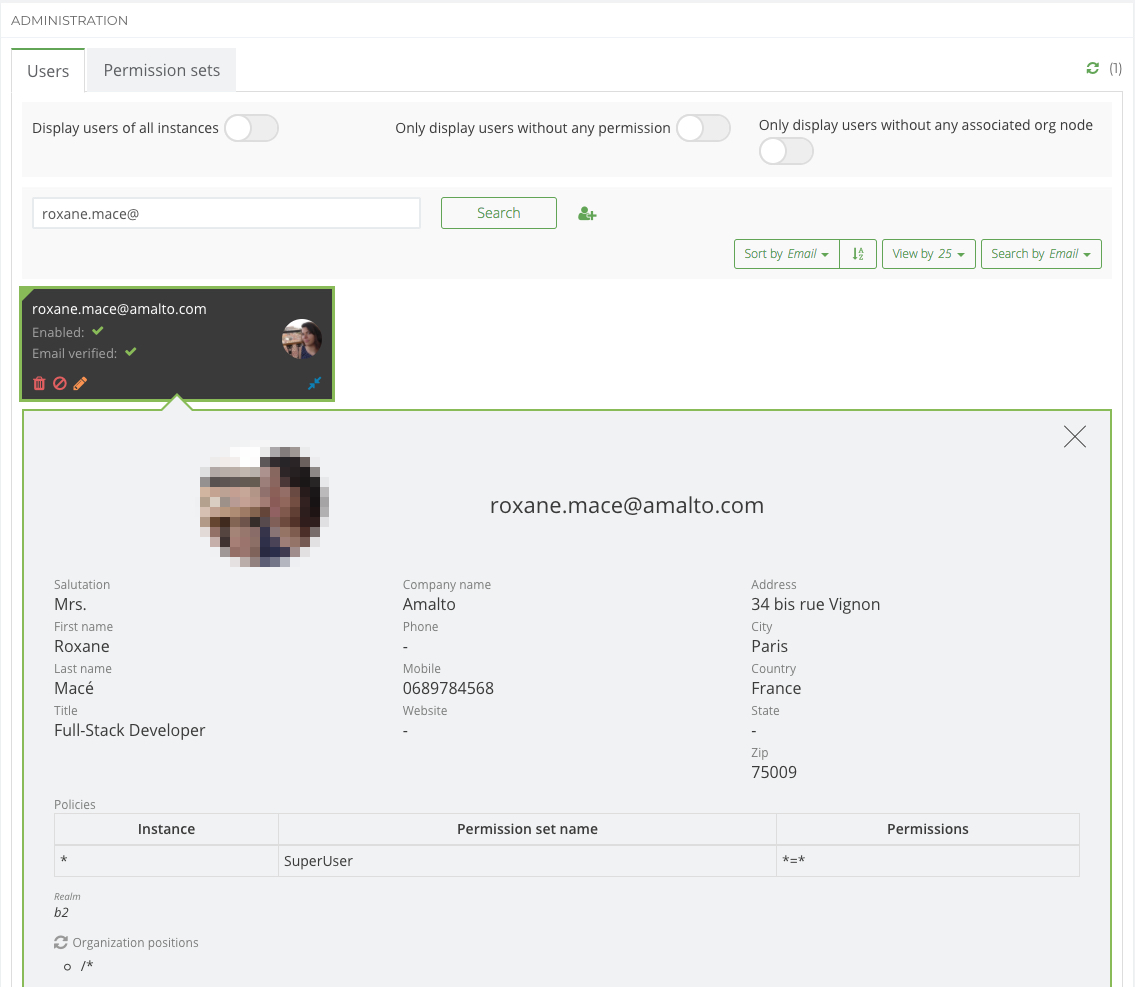Close the user details panel

[1075, 436]
